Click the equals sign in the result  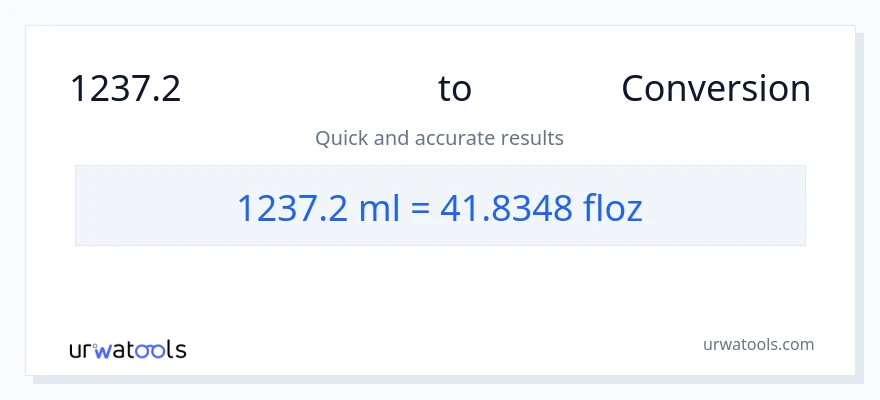tap(420, 207)
